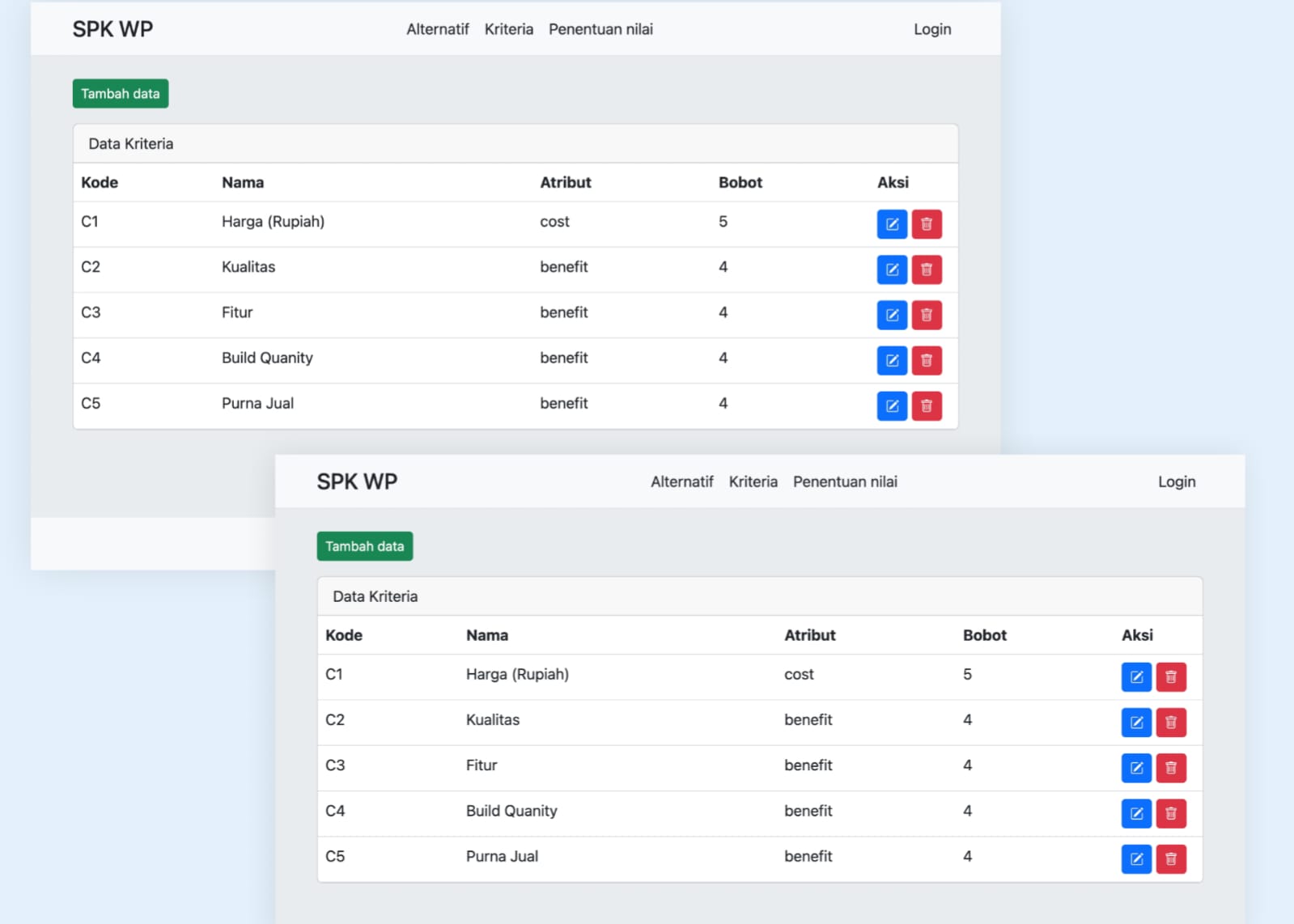Click Login link in the lower navbar
Viewport: 1294px width, 924px height.
(1176, 481)
